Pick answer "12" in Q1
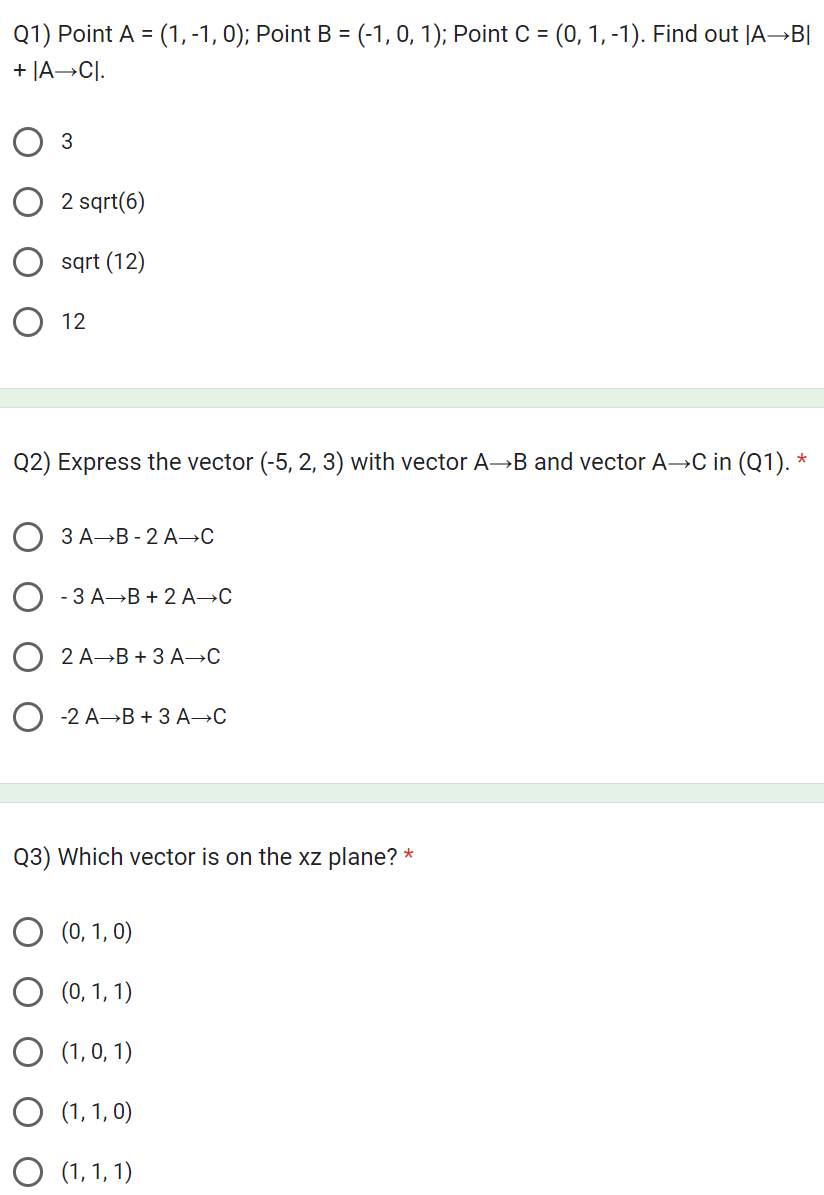 pyautogui.click(x=28, y=321)
